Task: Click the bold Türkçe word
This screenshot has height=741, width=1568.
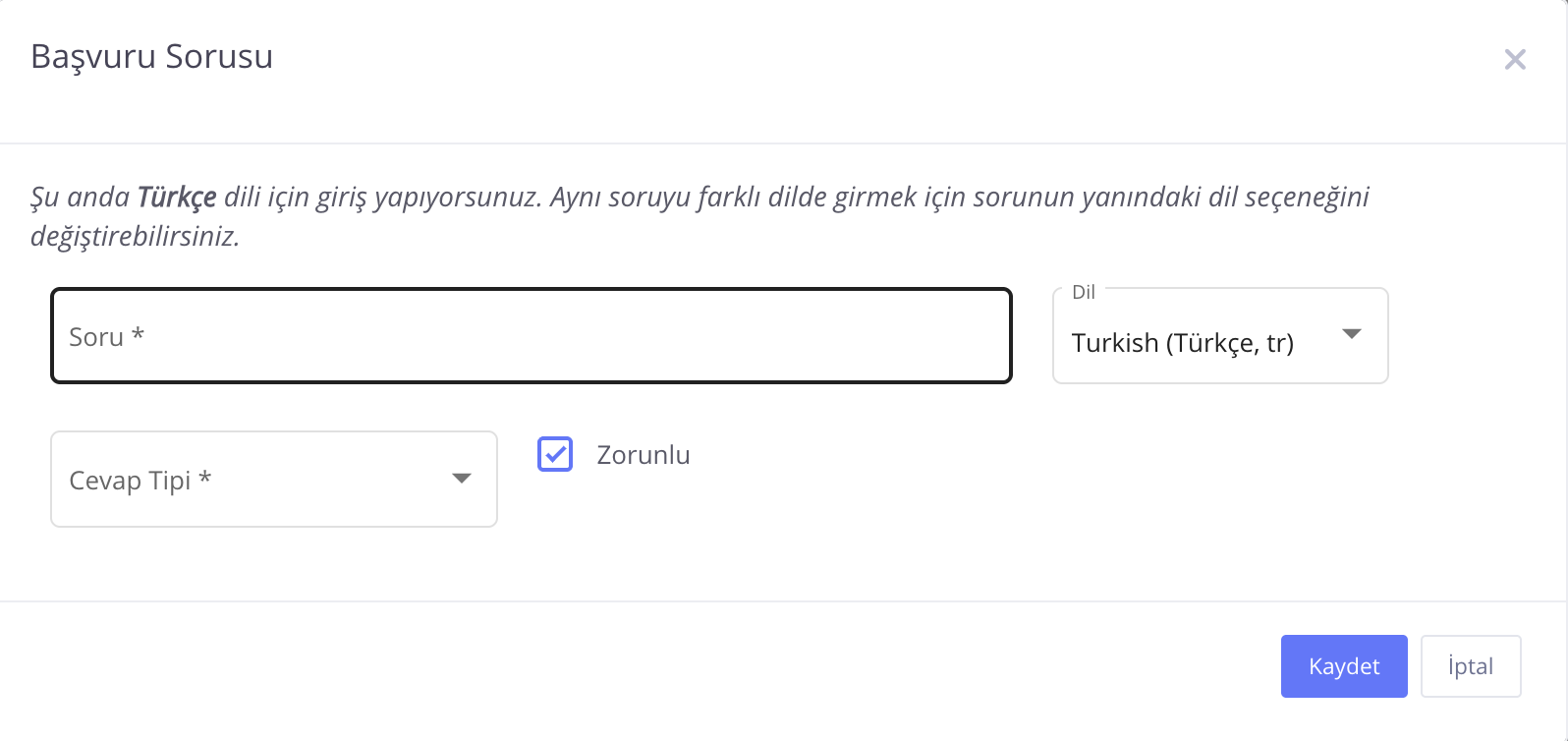Action: (177, 198)
